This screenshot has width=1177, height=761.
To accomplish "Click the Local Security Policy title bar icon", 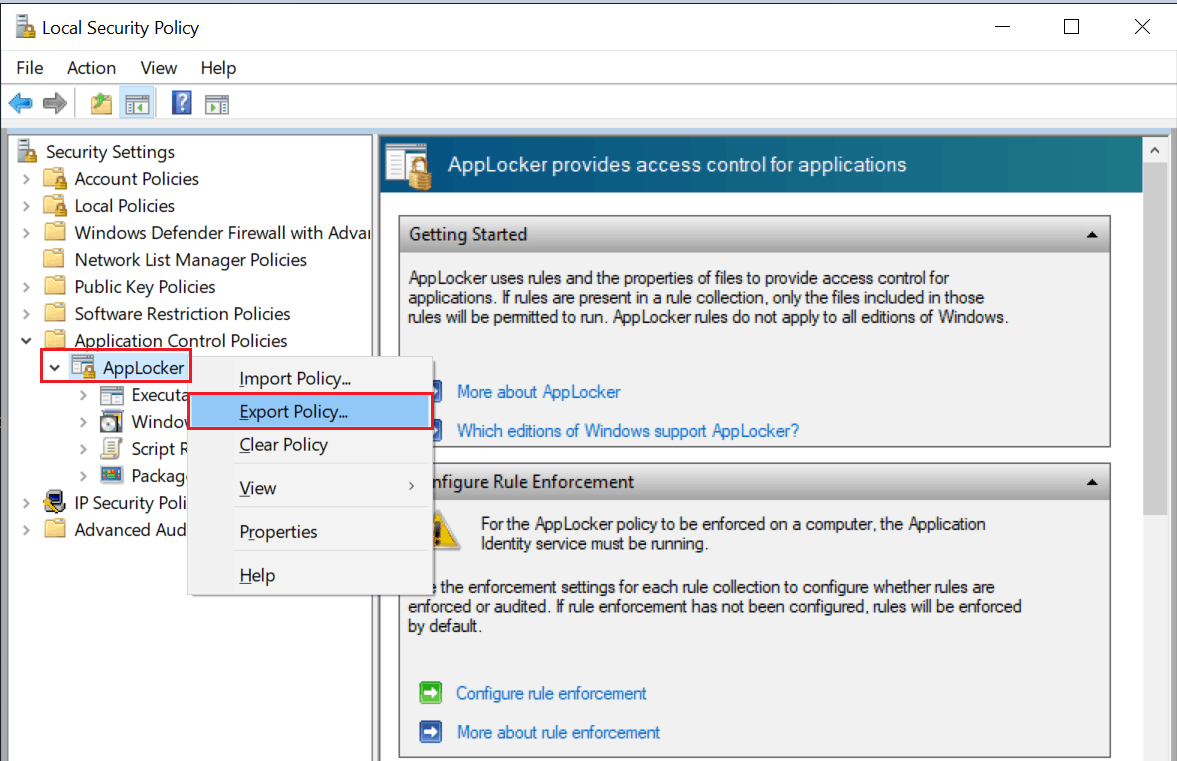I will coord(25,27).
